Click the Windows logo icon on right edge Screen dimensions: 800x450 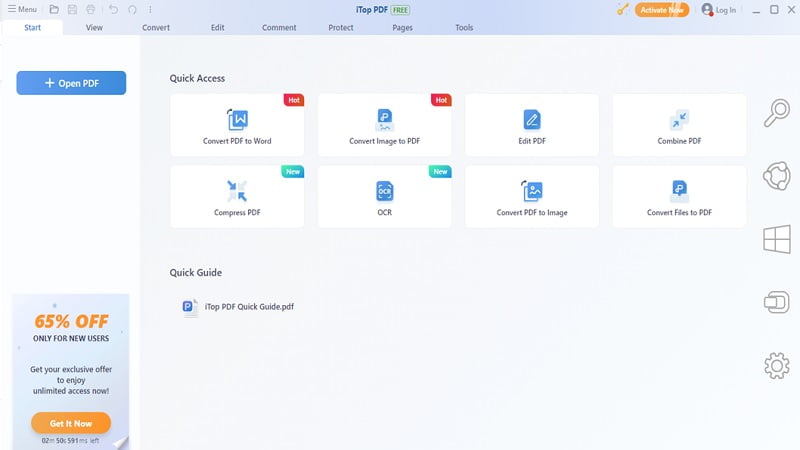[777, 239]
